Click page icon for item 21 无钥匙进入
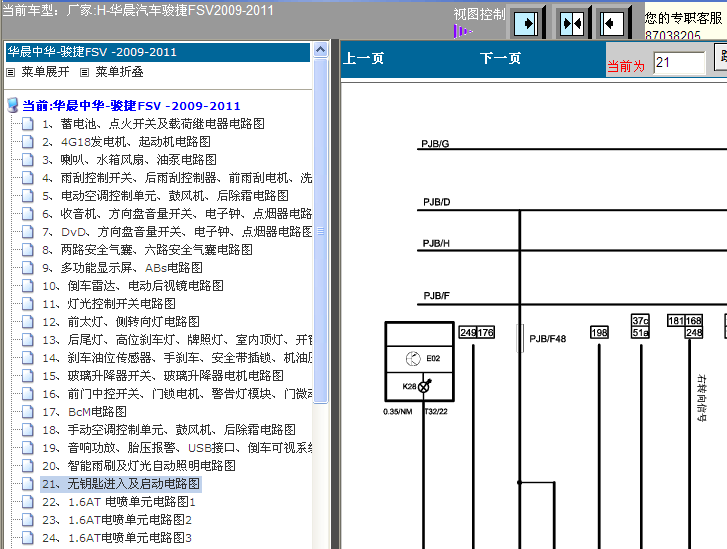 pyautogui.click(x=28, y=484)
